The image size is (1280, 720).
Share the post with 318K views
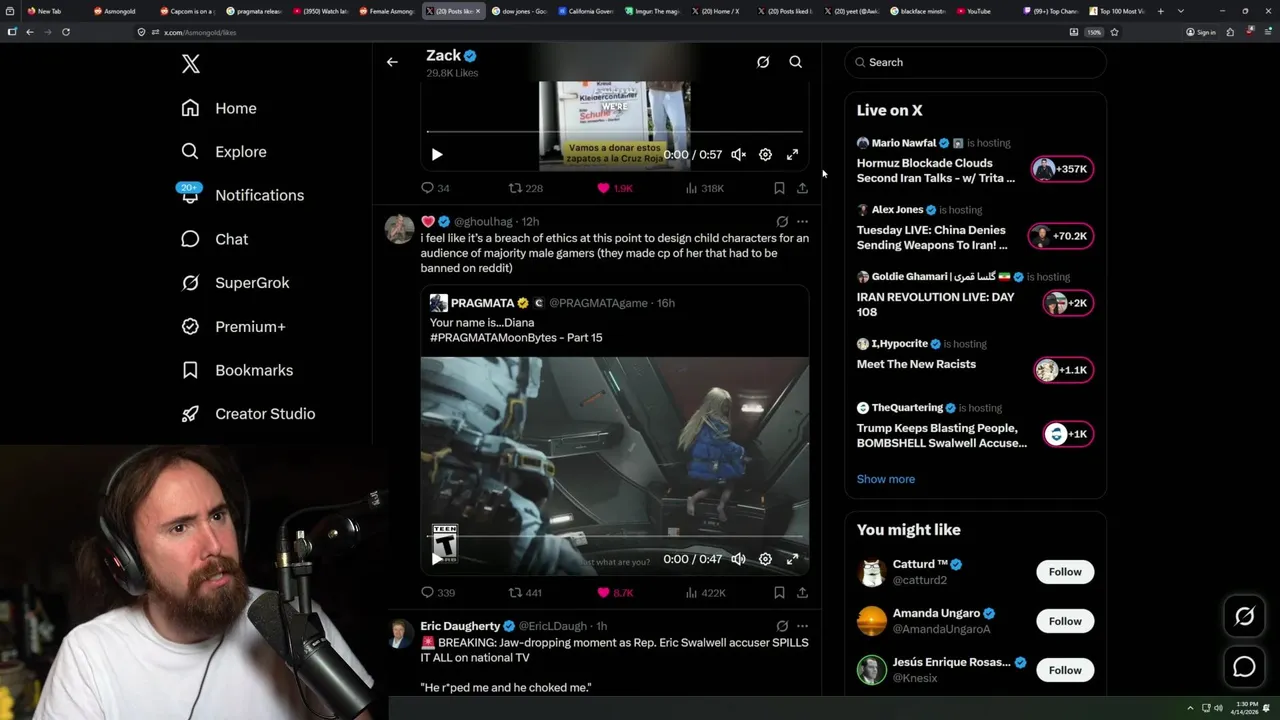(802, 188)
